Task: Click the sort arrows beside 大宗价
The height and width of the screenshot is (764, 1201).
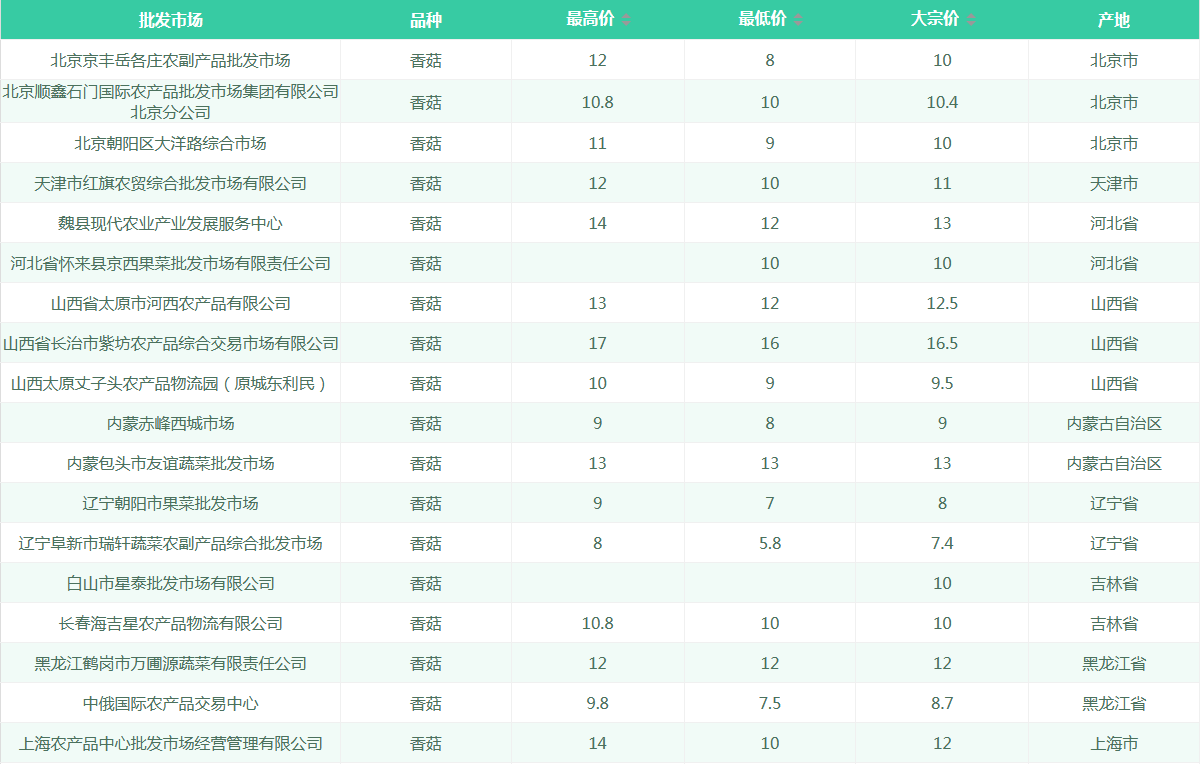Action: click(x=970, y=20)
